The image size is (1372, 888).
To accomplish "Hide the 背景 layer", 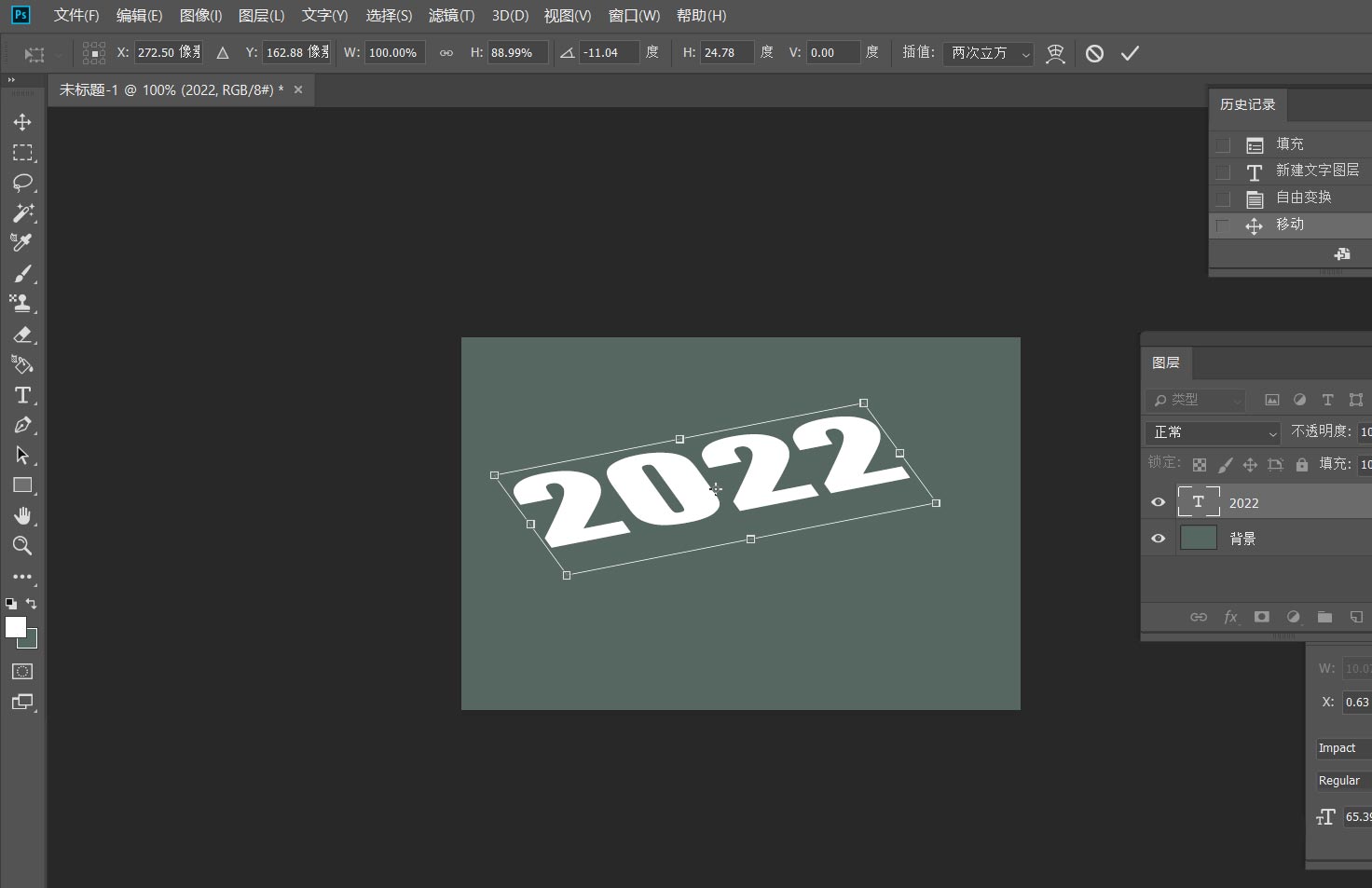I will (1159, 539).
